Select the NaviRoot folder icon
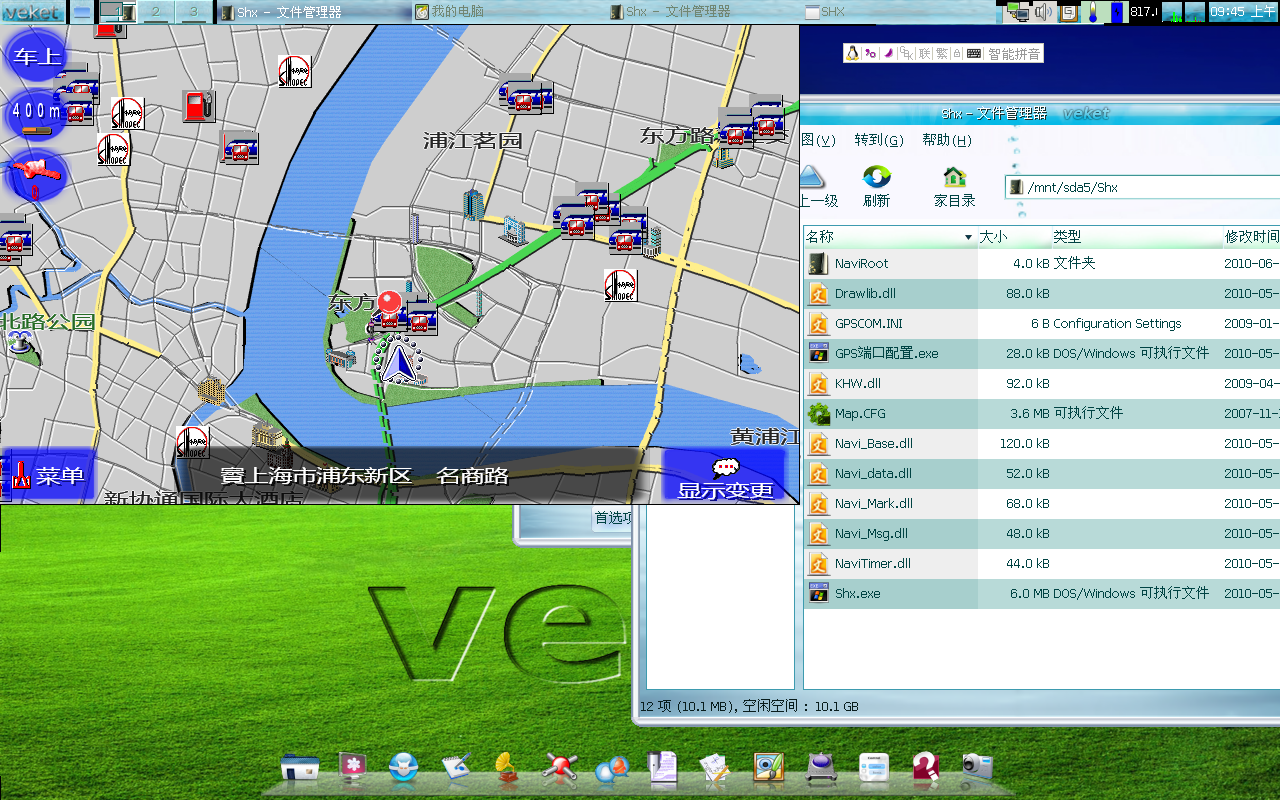1280x800 pixels. pyautogui.click(x=819, y=264)
